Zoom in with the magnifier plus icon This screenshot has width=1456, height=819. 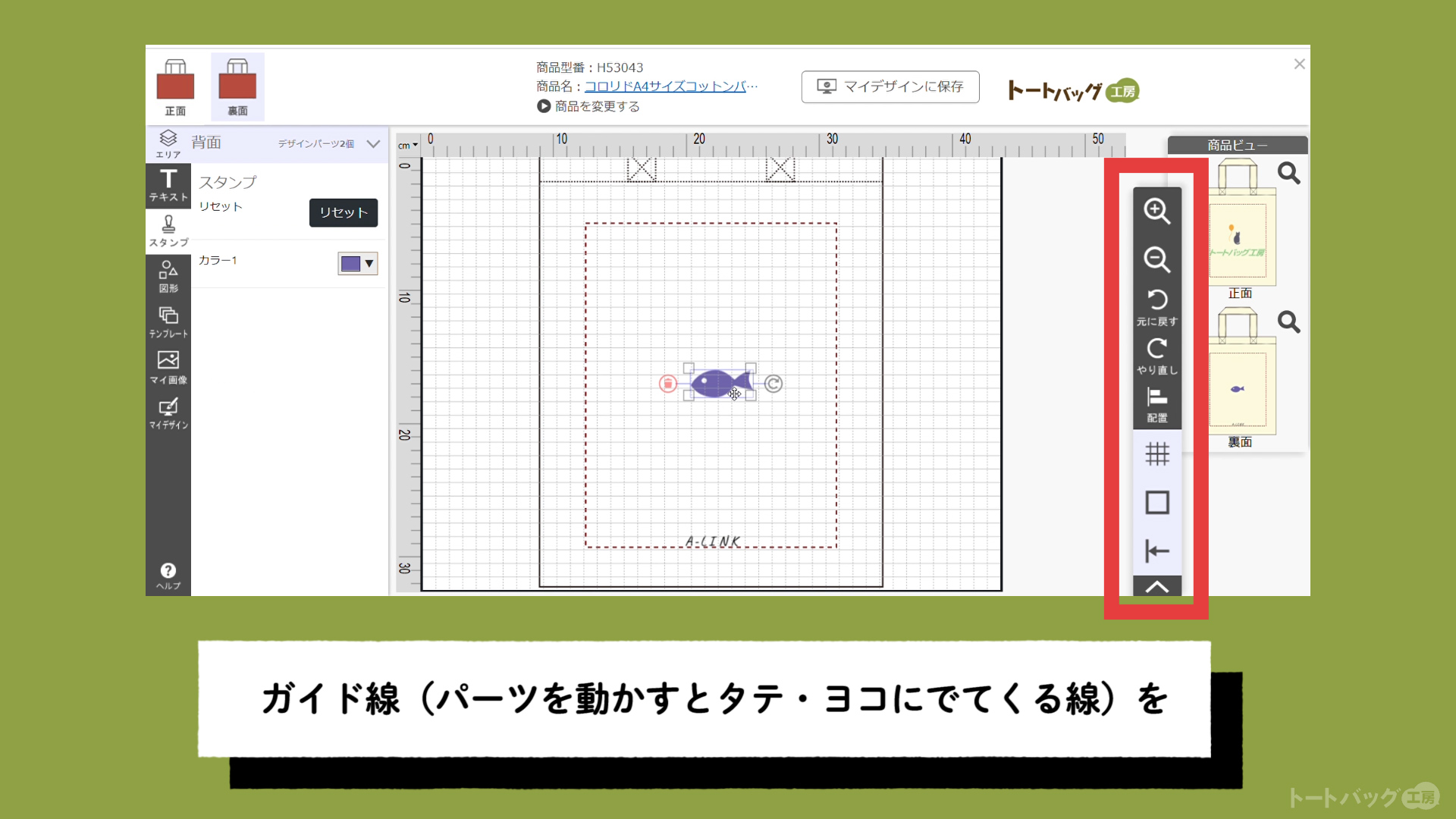[1157, 211]
